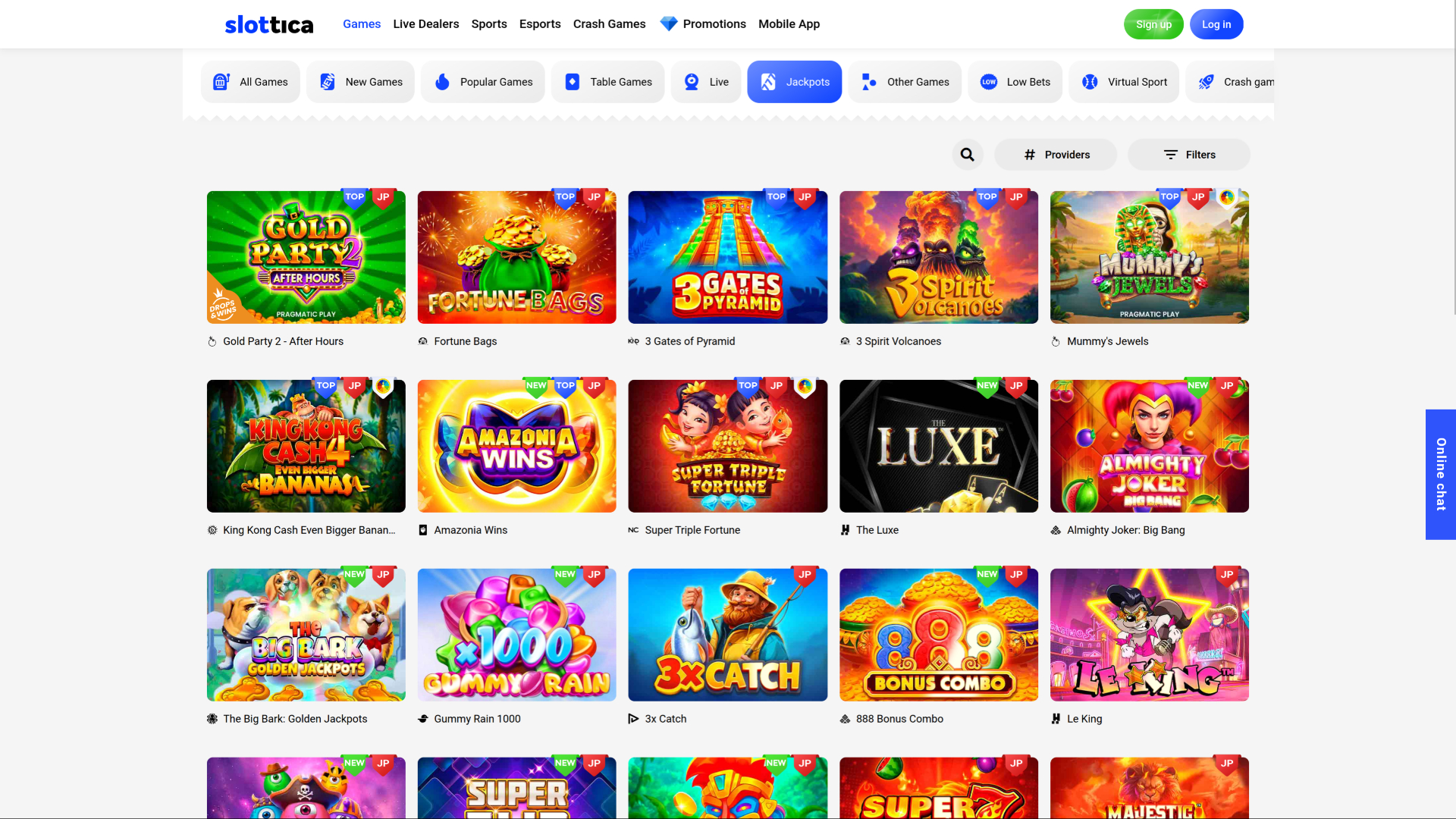Enable the Other Games filter chip

(x=905, y=81)
